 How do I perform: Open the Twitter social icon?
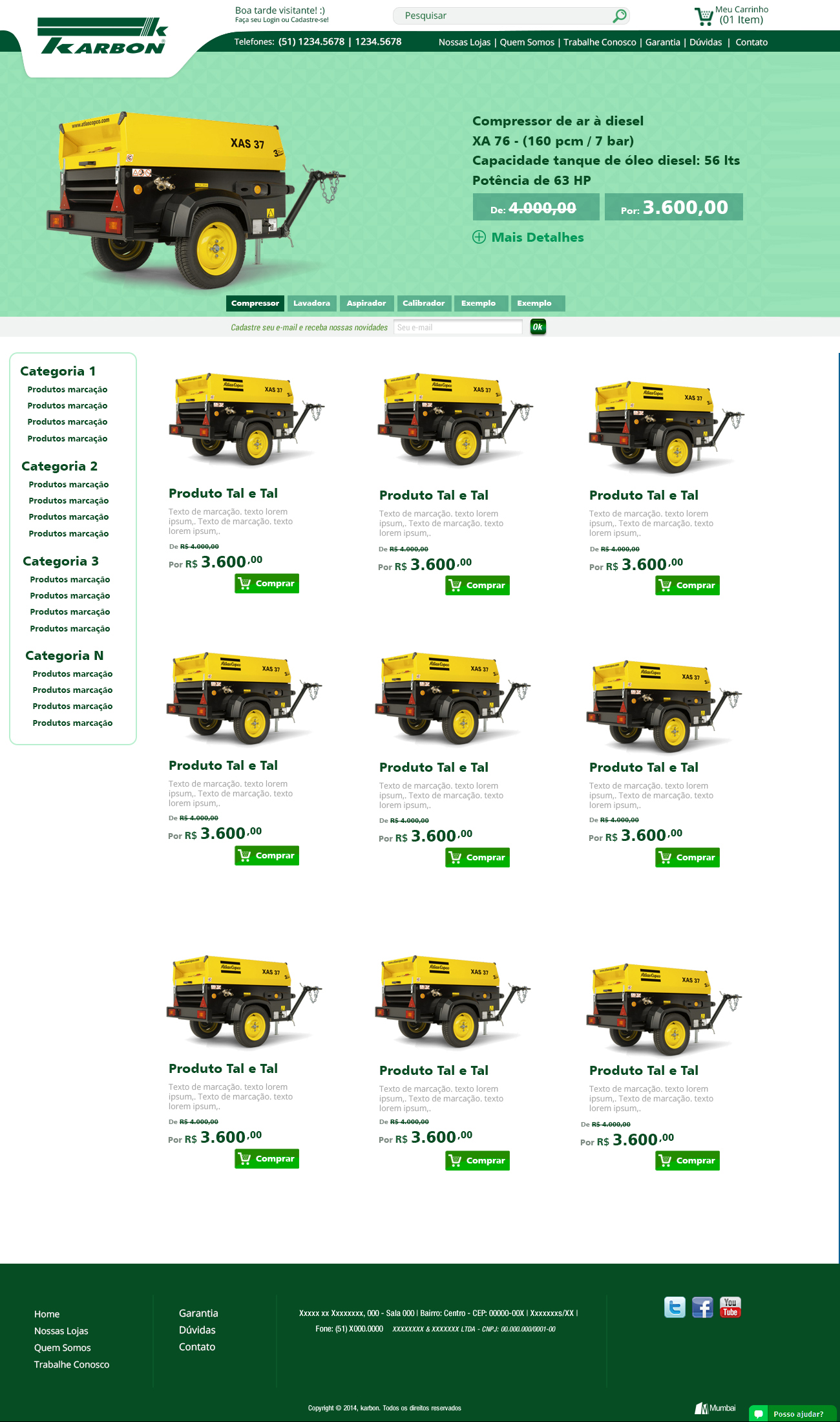click(x=675, y=1308)
